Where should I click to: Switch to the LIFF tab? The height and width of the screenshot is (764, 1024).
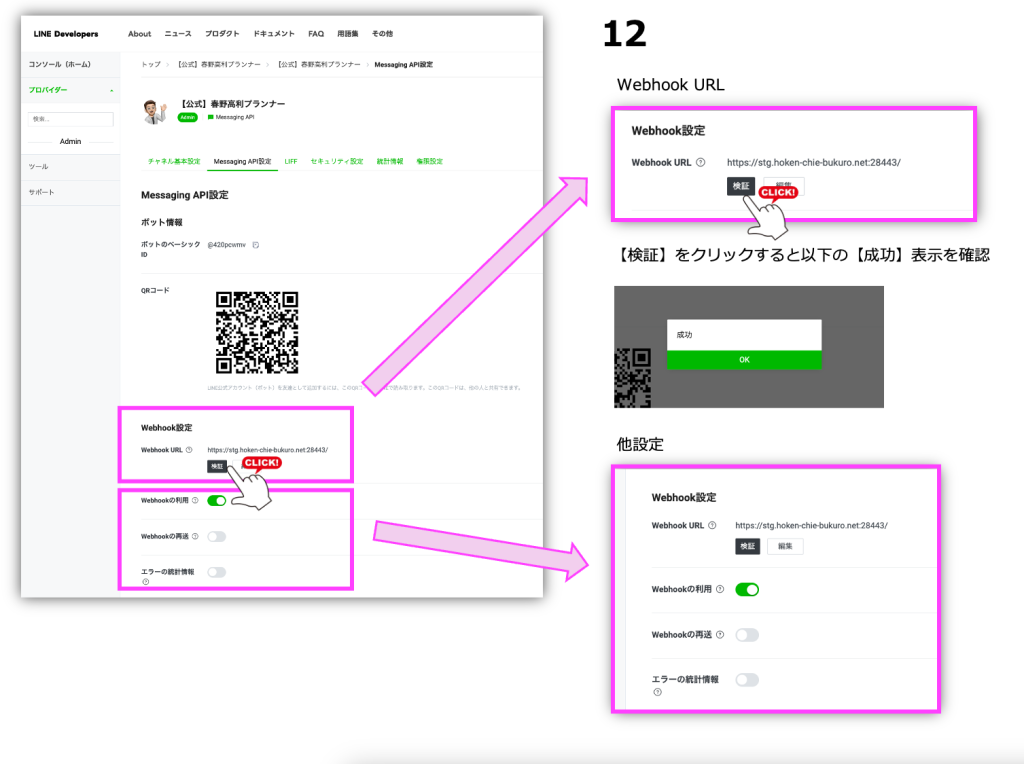pos(291,161)
